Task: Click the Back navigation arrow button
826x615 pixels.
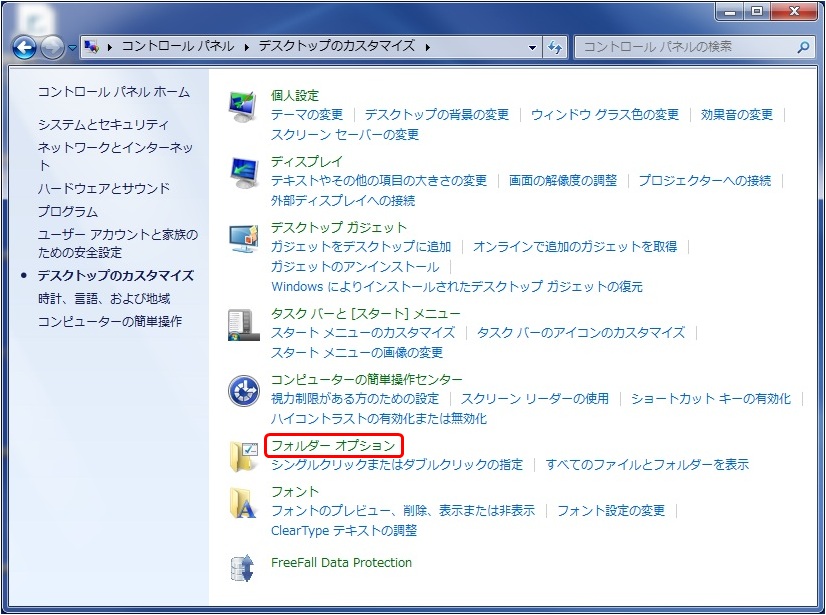Action: click(x=25, y=47)
